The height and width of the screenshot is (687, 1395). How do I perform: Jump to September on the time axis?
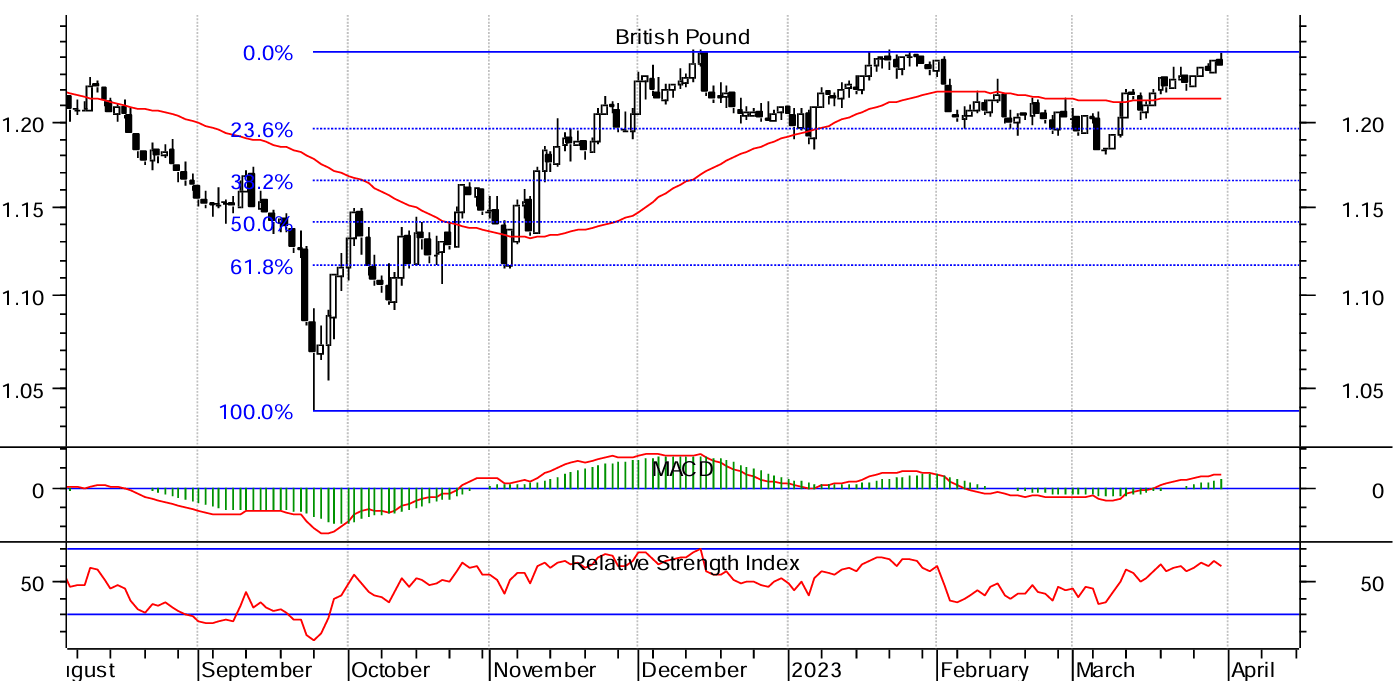click(x=258, y=670)
